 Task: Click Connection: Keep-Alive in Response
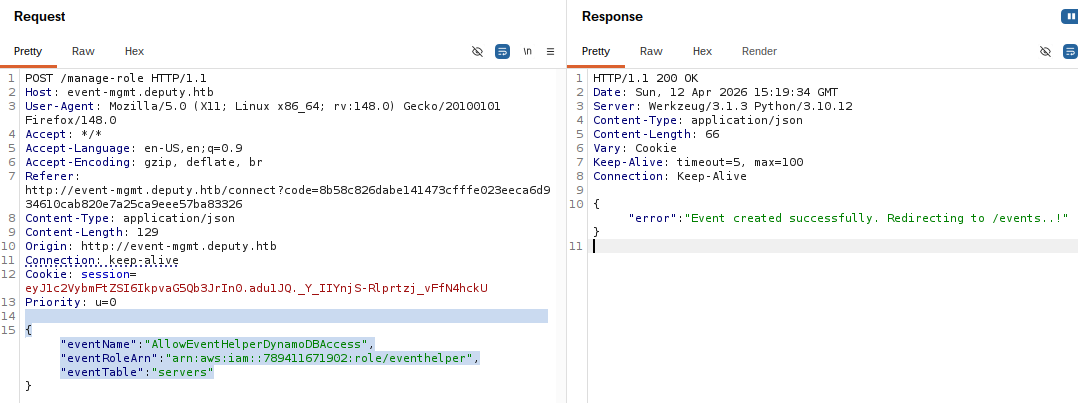click(x=670, y=176)
